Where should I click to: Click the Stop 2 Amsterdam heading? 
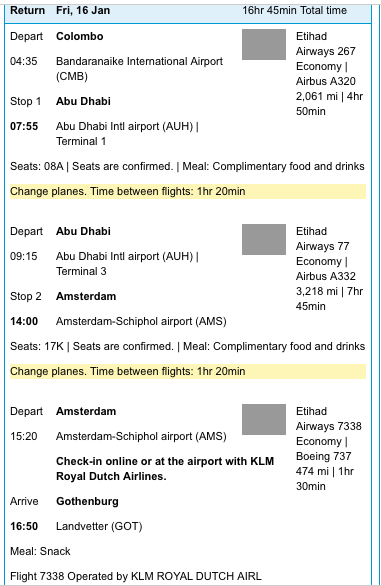click(63, 296)
